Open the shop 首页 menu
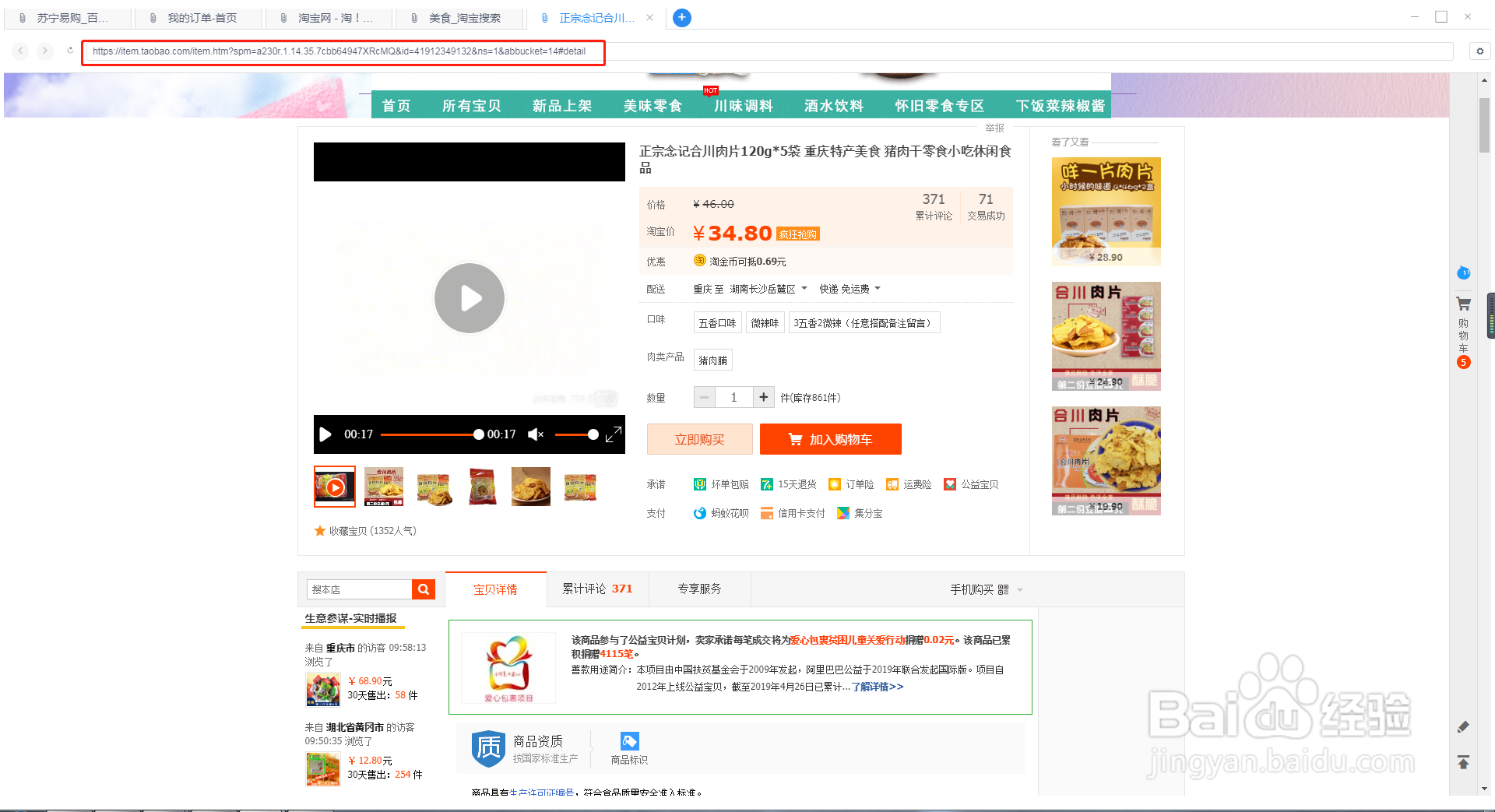 396,106
